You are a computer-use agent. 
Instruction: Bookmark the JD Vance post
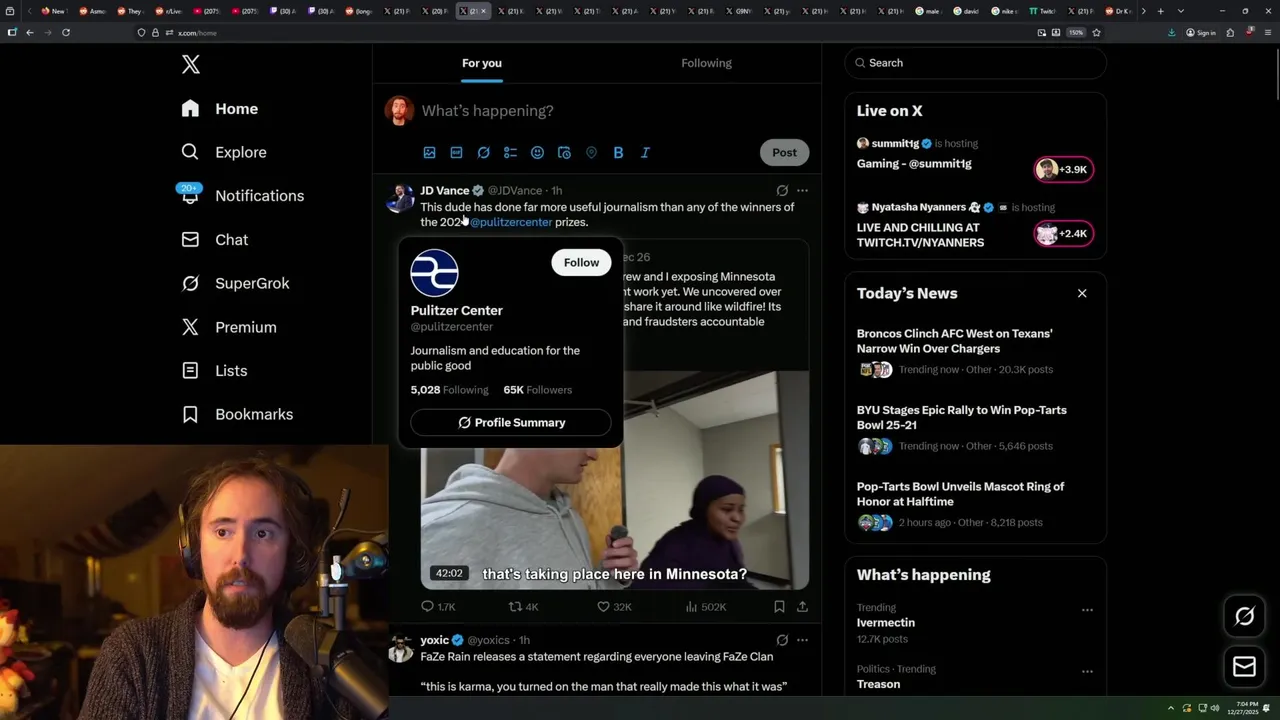(x=779, y=607)
